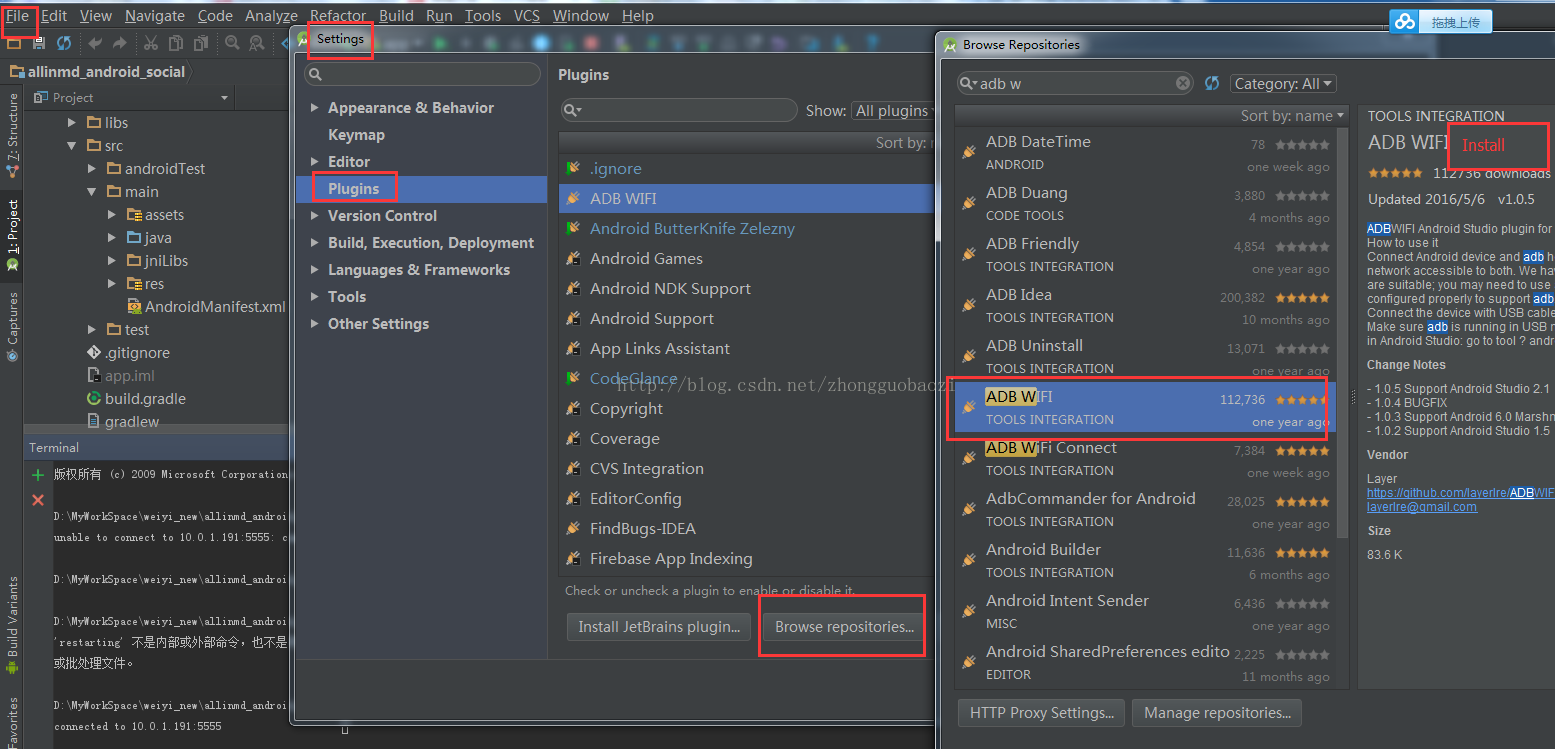The image size is (1555, 749).
Task: Expand Languages & Frameworks settings
Action: point(315,270)
